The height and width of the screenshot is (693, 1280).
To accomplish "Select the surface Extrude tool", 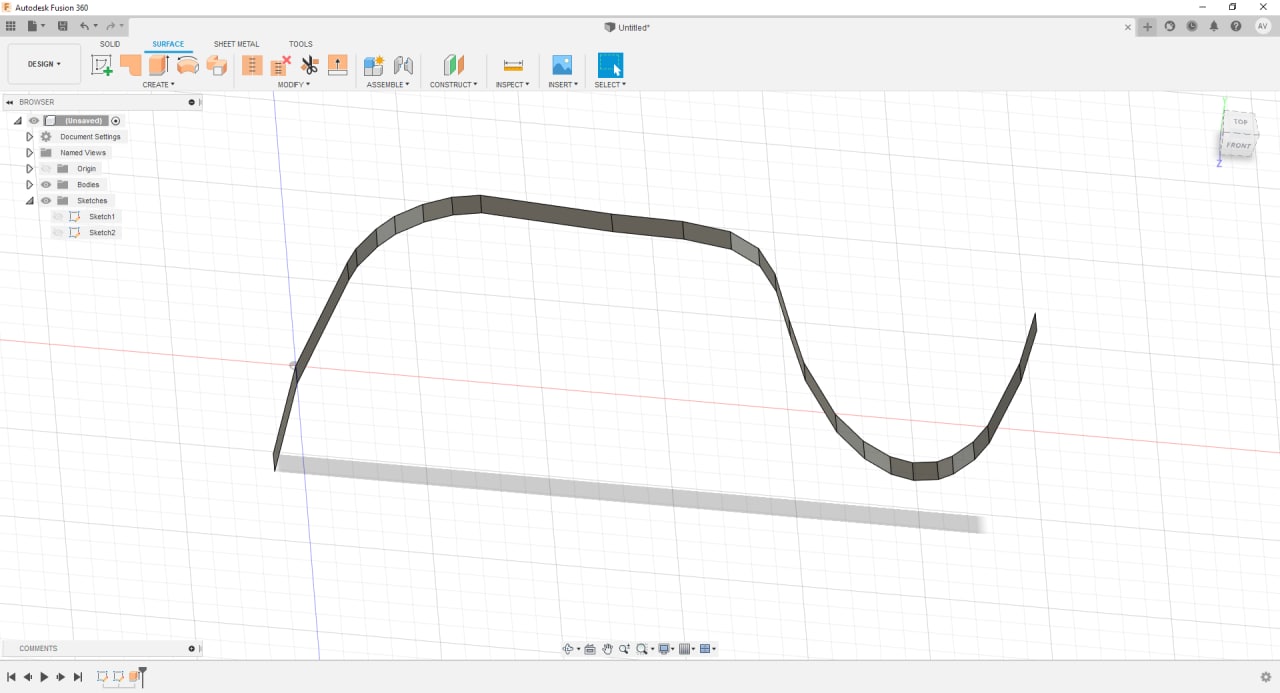I will click(x=158, y=65).
